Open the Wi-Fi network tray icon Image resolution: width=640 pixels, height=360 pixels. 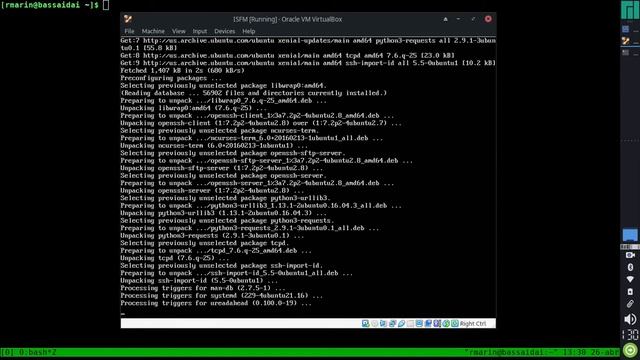coord(630,279)
